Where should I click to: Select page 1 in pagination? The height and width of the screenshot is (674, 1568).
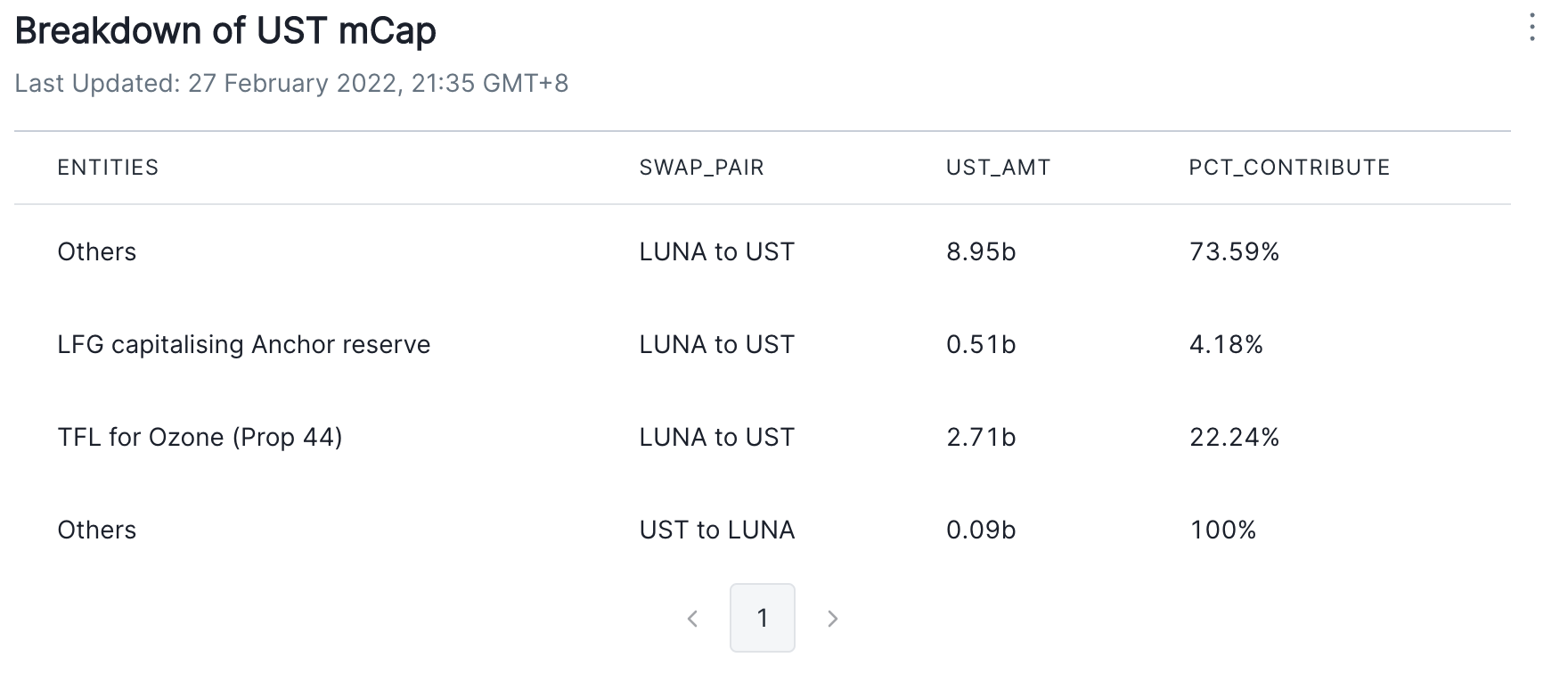tap(762, 618)
